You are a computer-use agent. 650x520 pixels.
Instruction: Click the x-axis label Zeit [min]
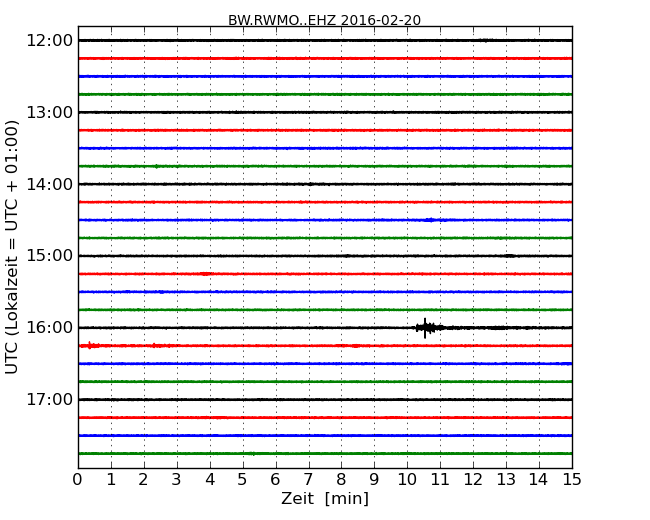coord(325,498)
